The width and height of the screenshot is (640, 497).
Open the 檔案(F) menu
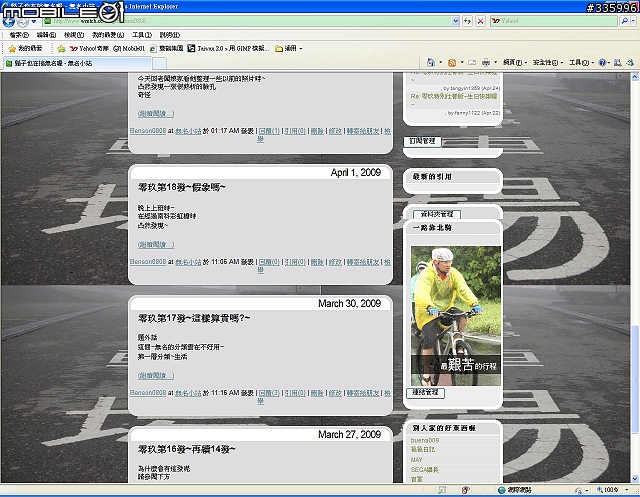coord(19,35)
